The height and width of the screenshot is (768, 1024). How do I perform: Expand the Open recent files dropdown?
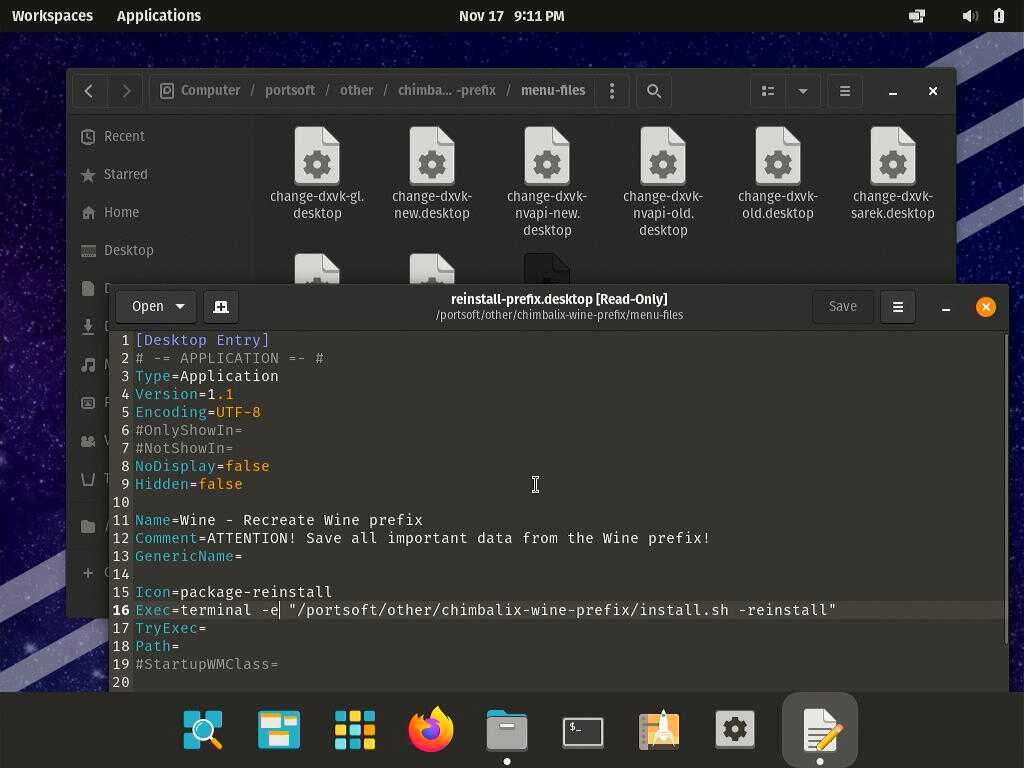pos(180,307)
